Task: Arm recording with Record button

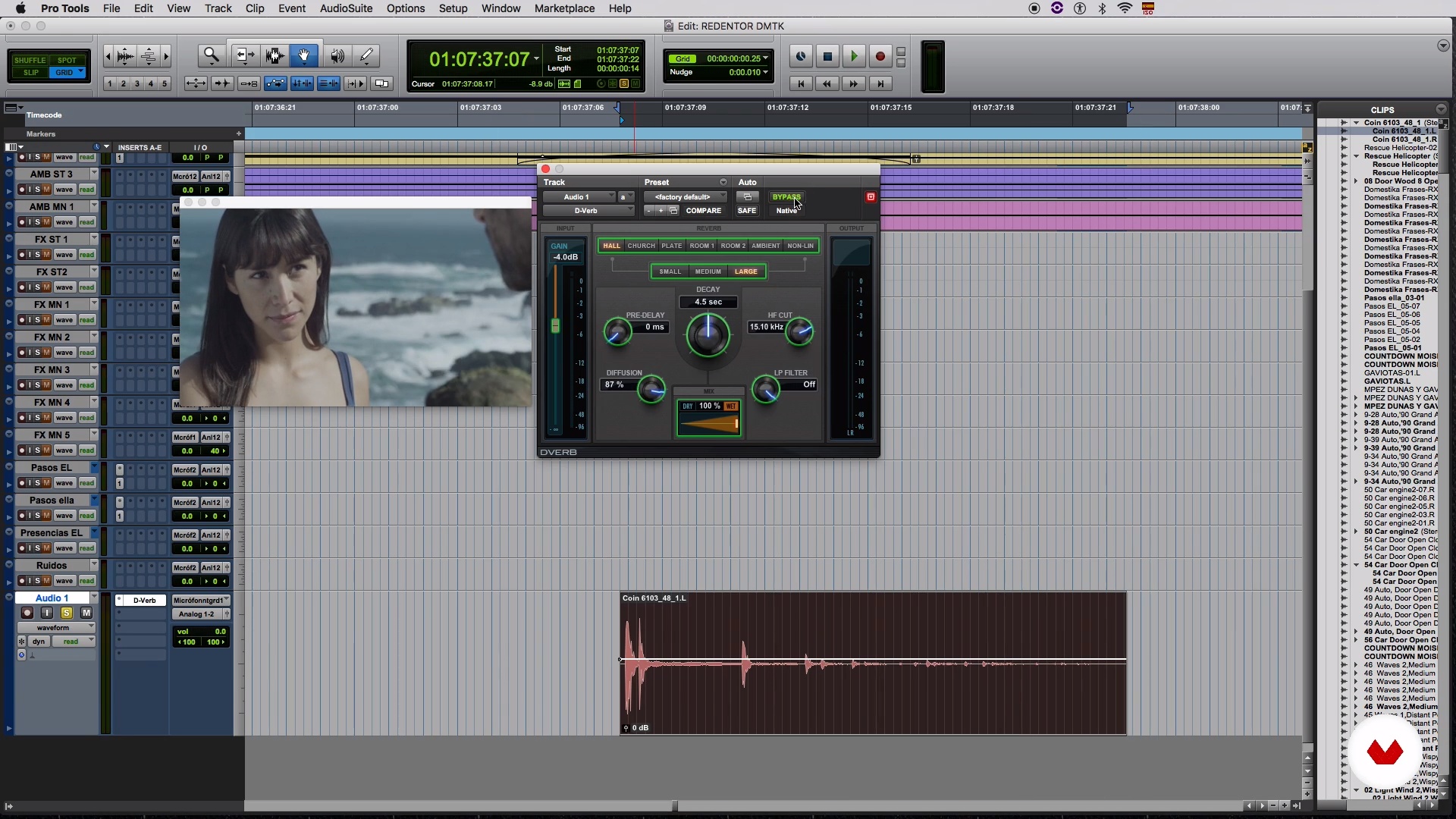Action: tap(880, 56)
